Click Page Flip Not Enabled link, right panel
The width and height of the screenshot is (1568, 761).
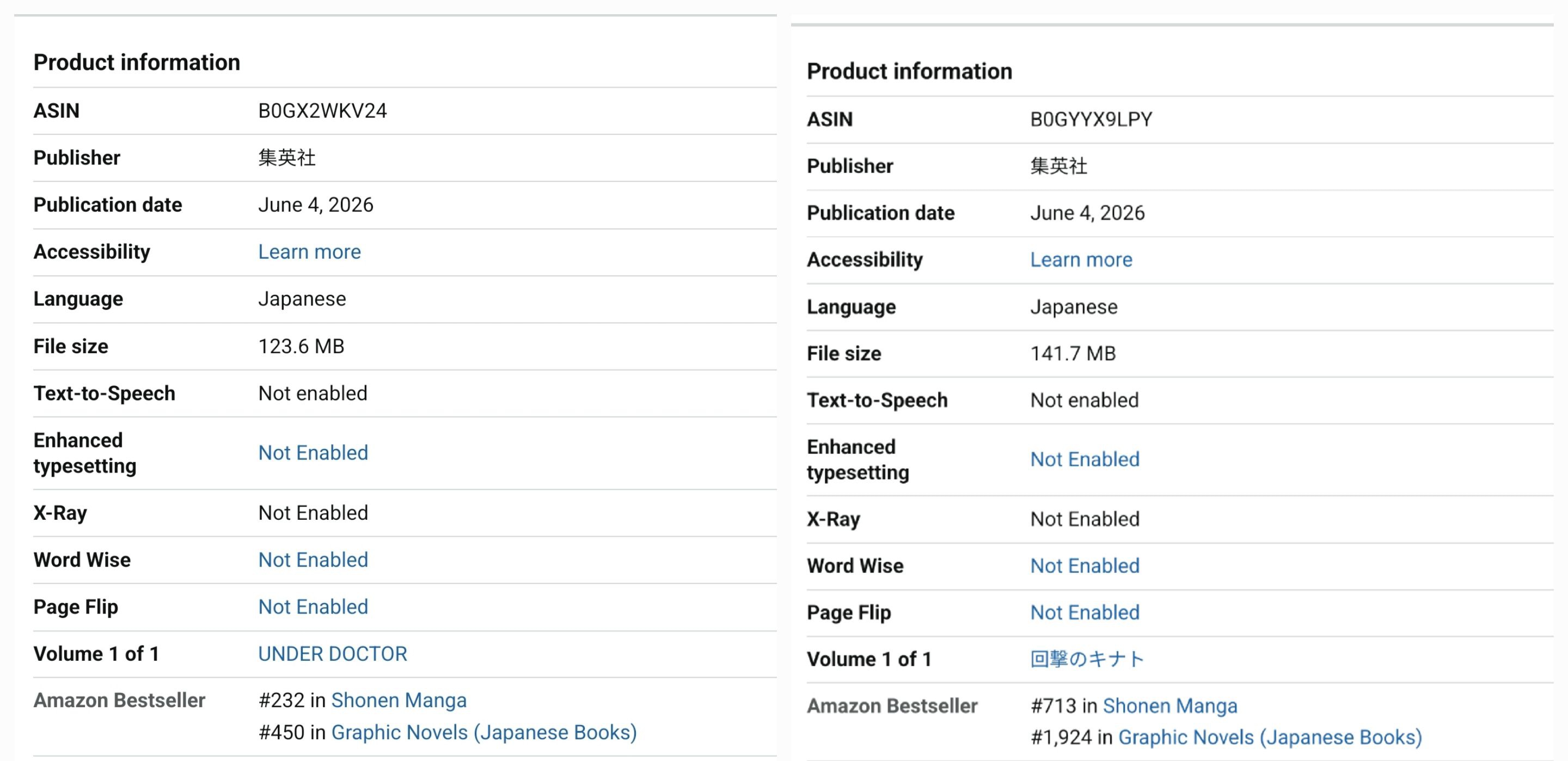1085,612
